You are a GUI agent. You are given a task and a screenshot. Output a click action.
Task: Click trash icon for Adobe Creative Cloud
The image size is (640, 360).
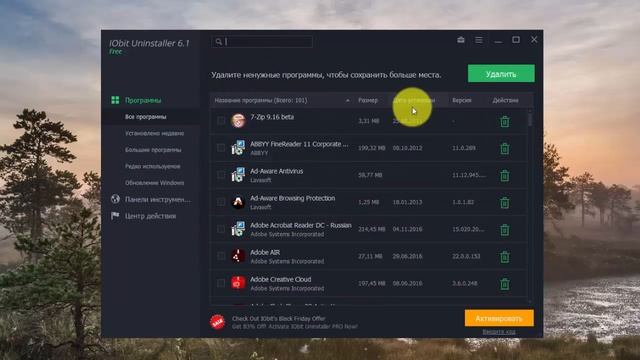[x=504, y=284]
